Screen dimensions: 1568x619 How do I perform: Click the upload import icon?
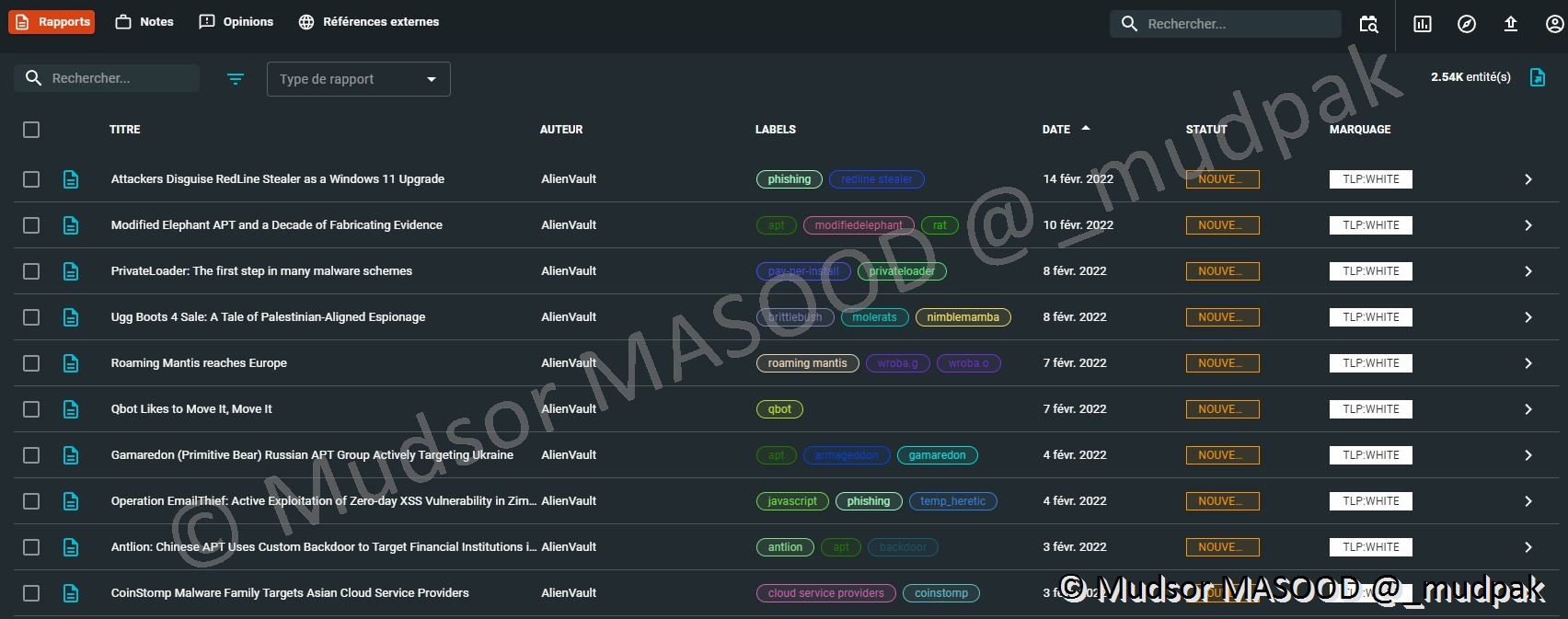coord(1510,24)
